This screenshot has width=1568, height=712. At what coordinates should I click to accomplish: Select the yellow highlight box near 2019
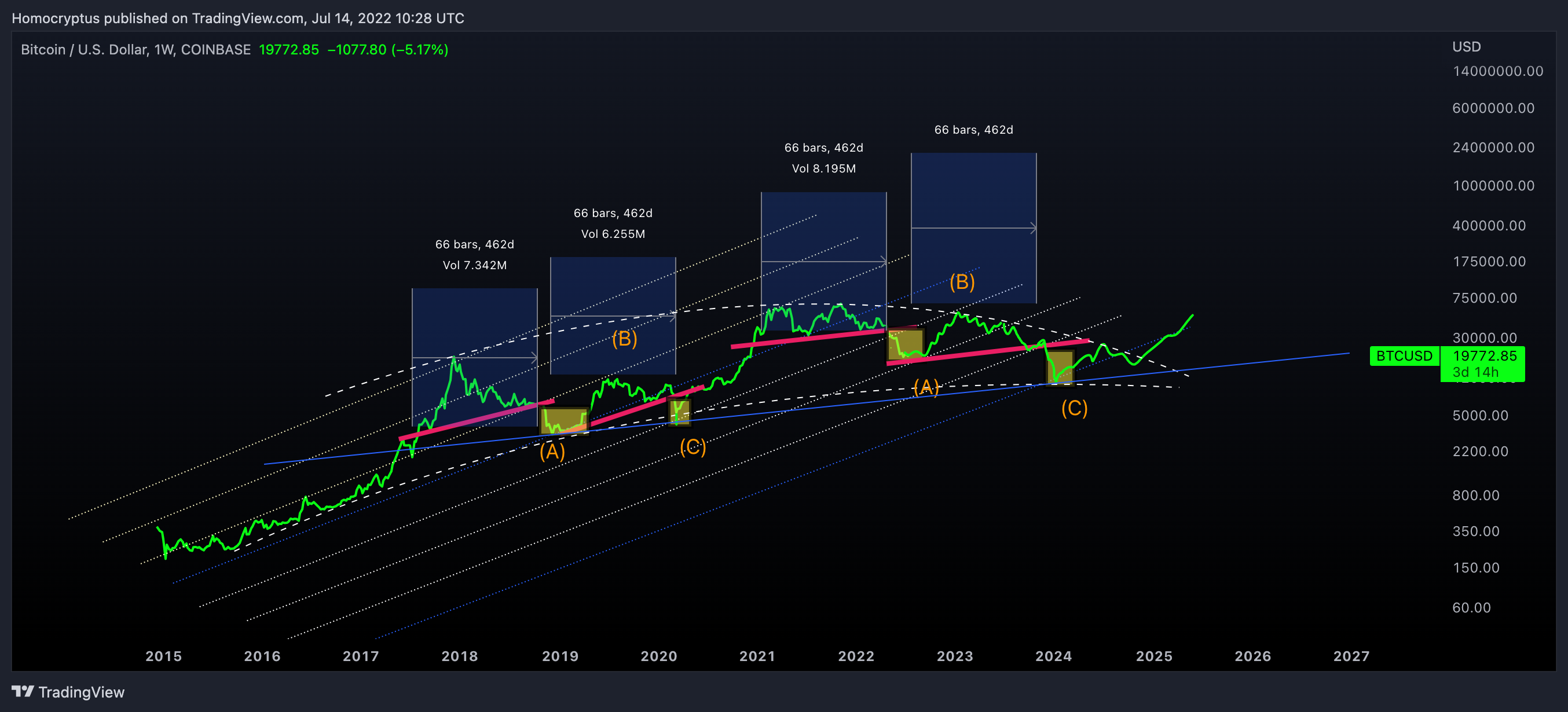click(x=565, y=421)
